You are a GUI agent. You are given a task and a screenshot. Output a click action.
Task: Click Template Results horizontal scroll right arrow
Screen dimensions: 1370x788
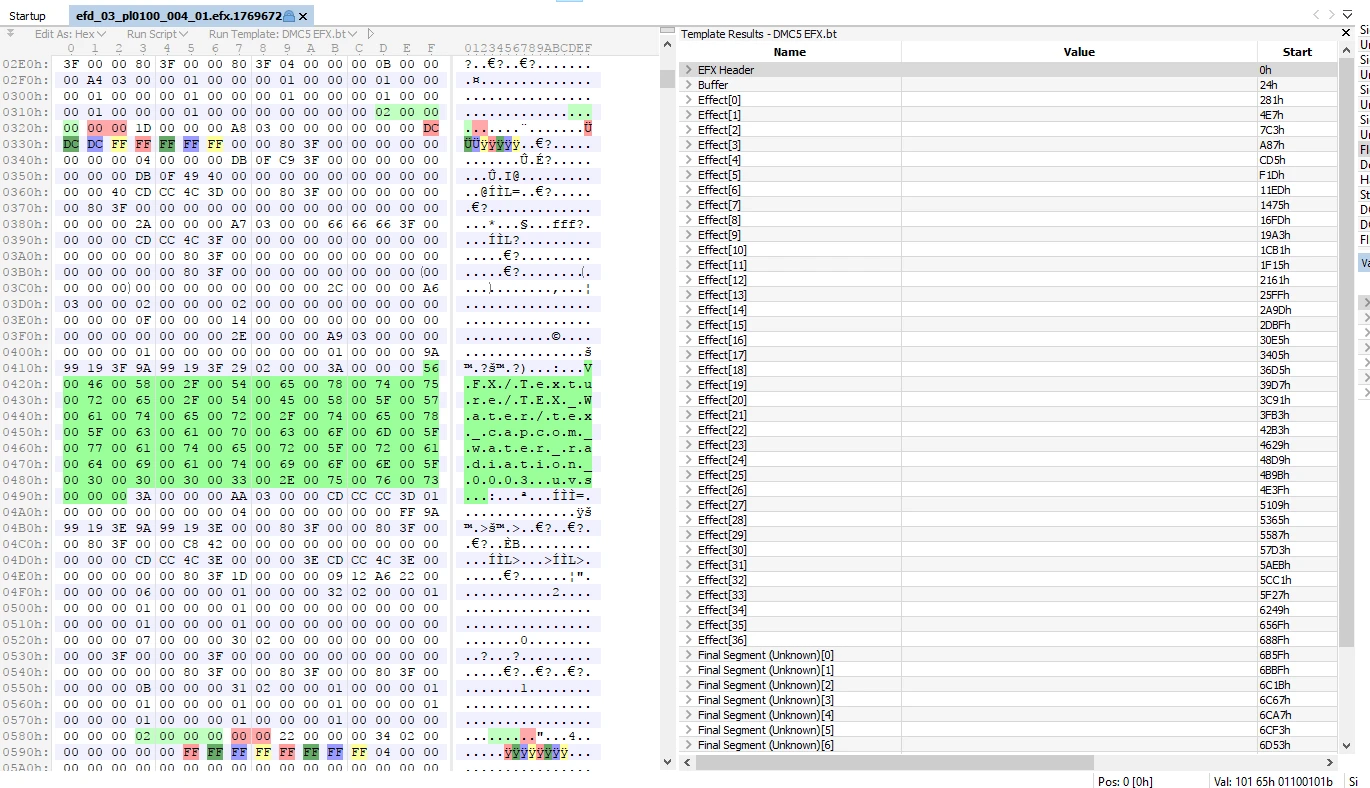1330,762
